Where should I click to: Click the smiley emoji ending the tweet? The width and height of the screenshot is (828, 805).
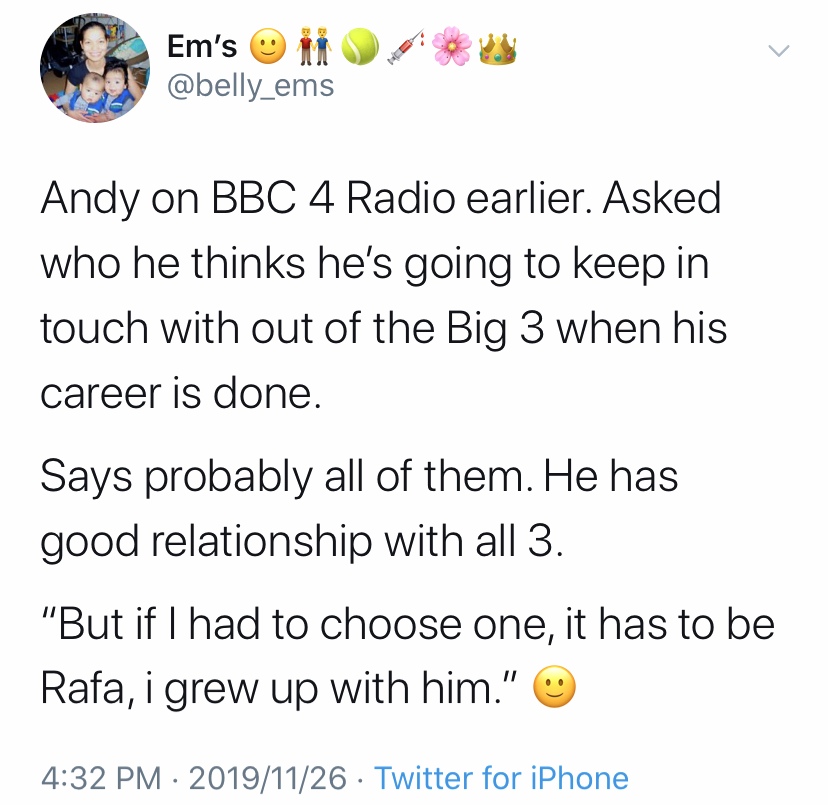[x=556, y=689]
